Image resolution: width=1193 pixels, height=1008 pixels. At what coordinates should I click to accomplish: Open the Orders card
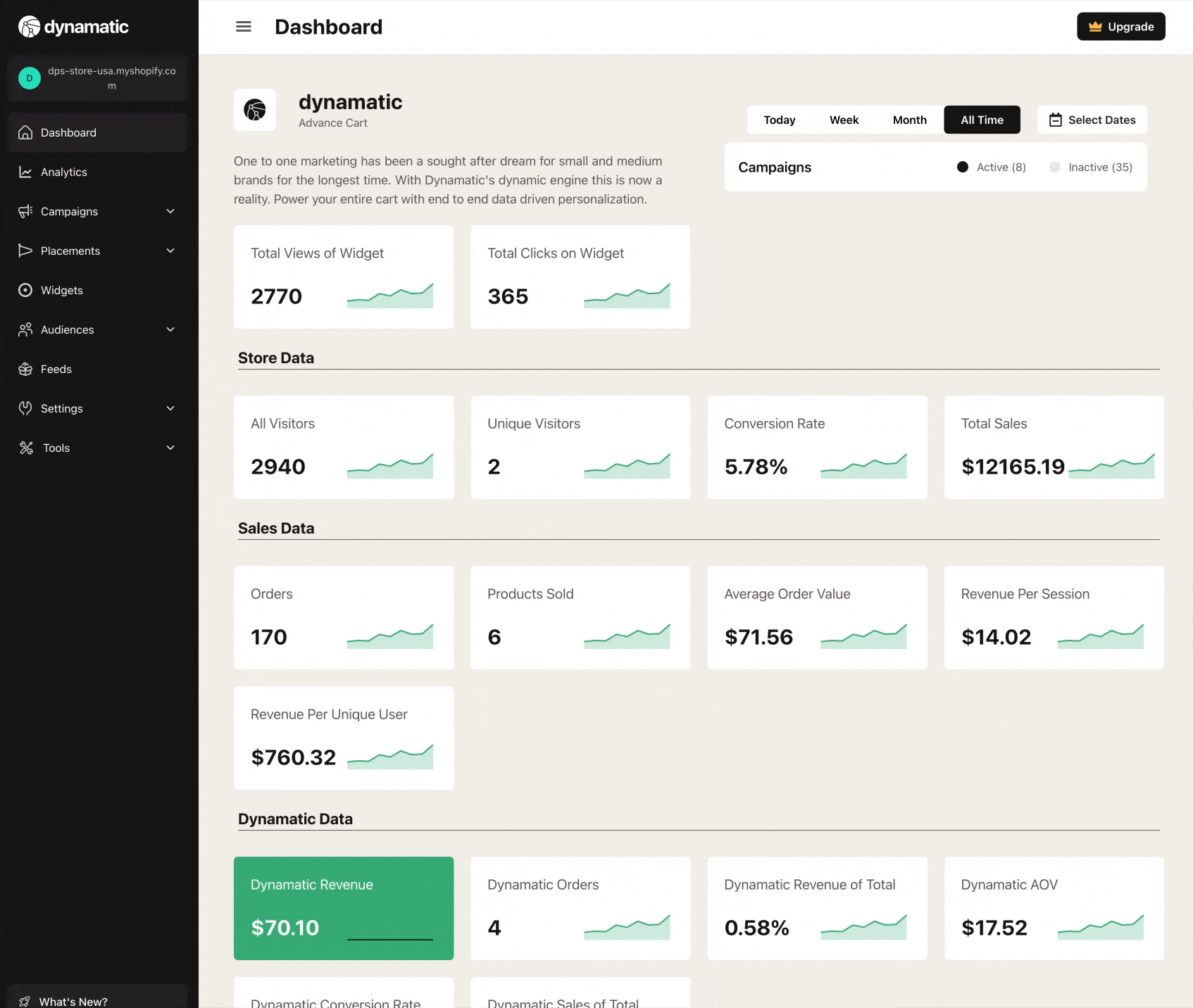344,617
